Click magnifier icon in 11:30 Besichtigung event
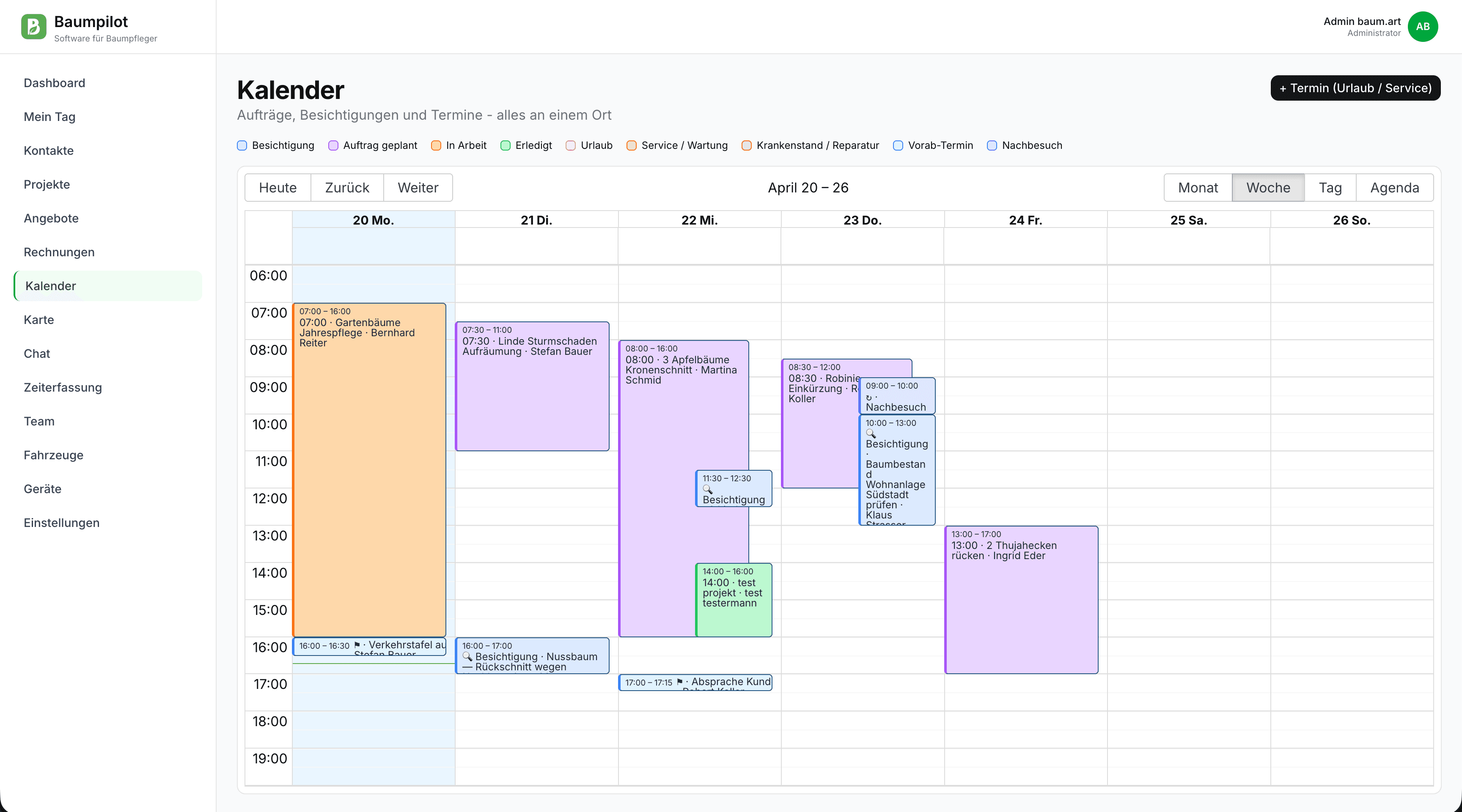 click(x=707, y=489)
